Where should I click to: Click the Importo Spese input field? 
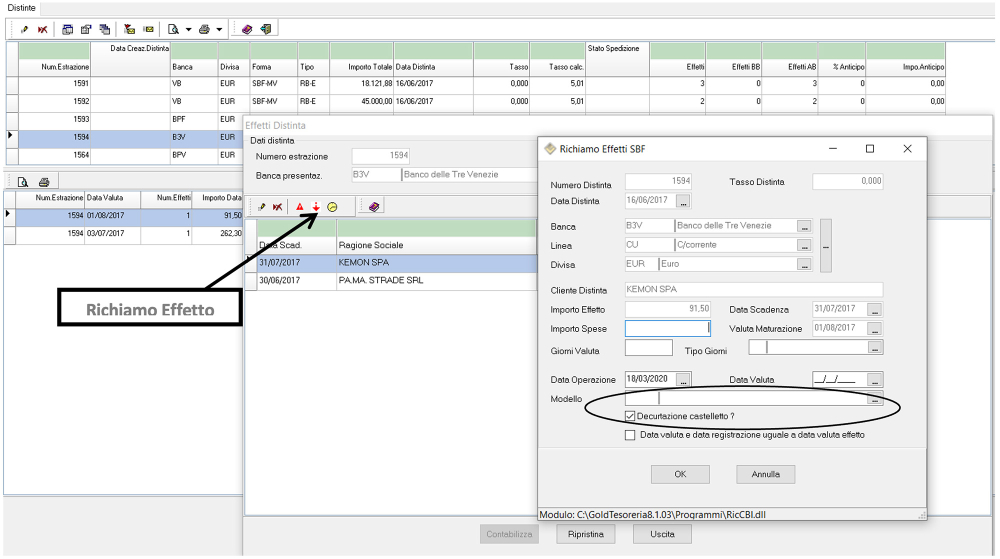(x=667, y=328)
